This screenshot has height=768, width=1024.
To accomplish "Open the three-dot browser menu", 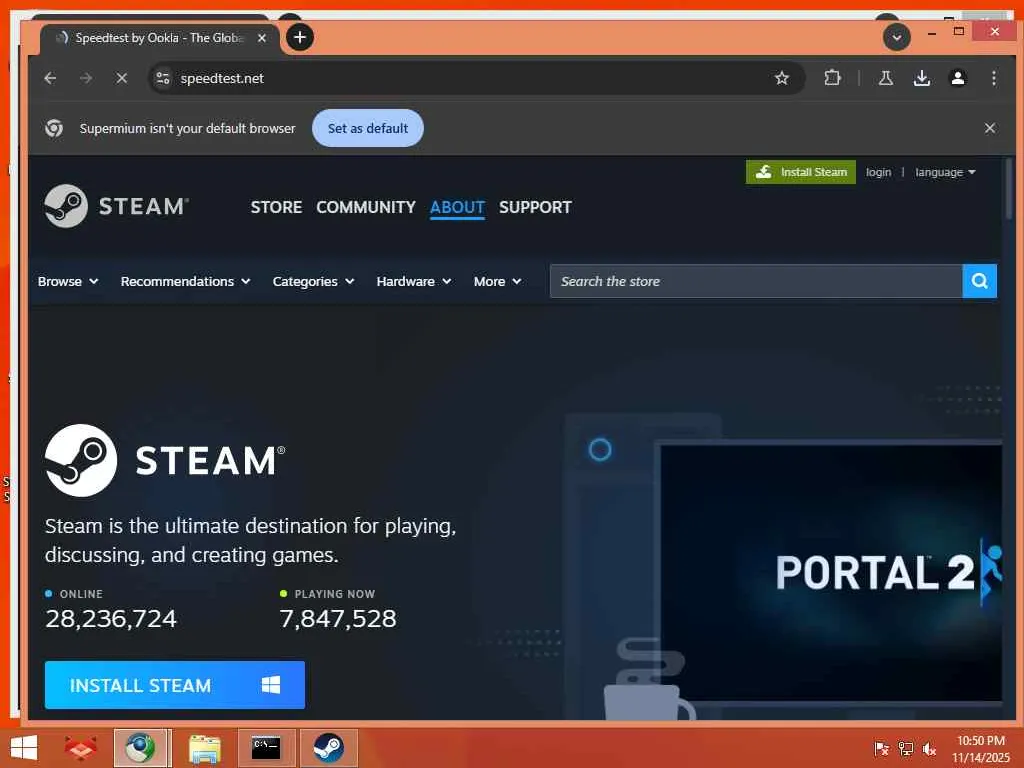I will pyautogui.click(x=993, y=78).
